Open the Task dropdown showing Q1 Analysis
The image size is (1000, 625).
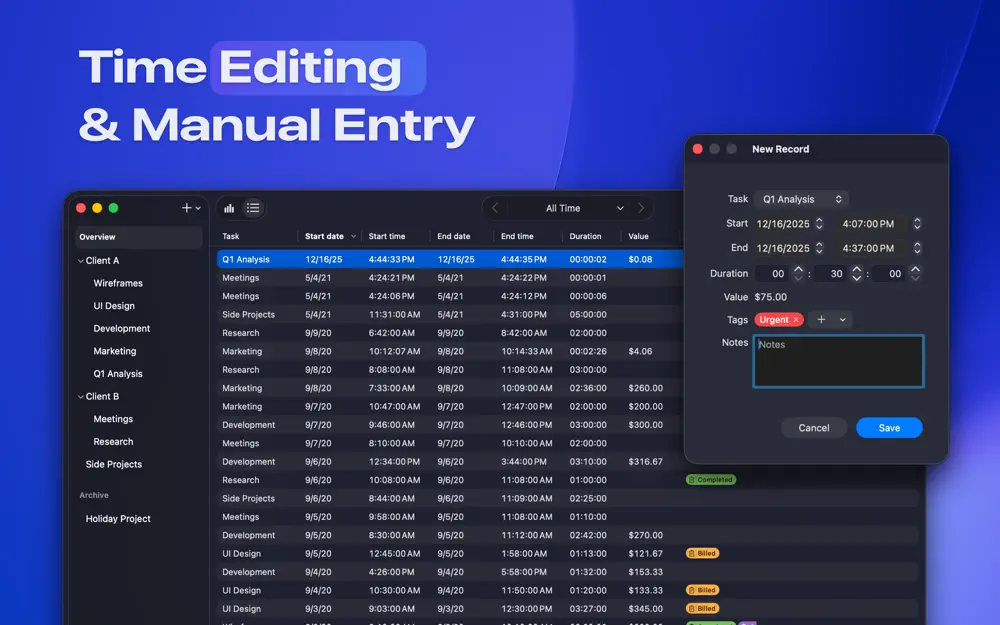click(801, 198)
